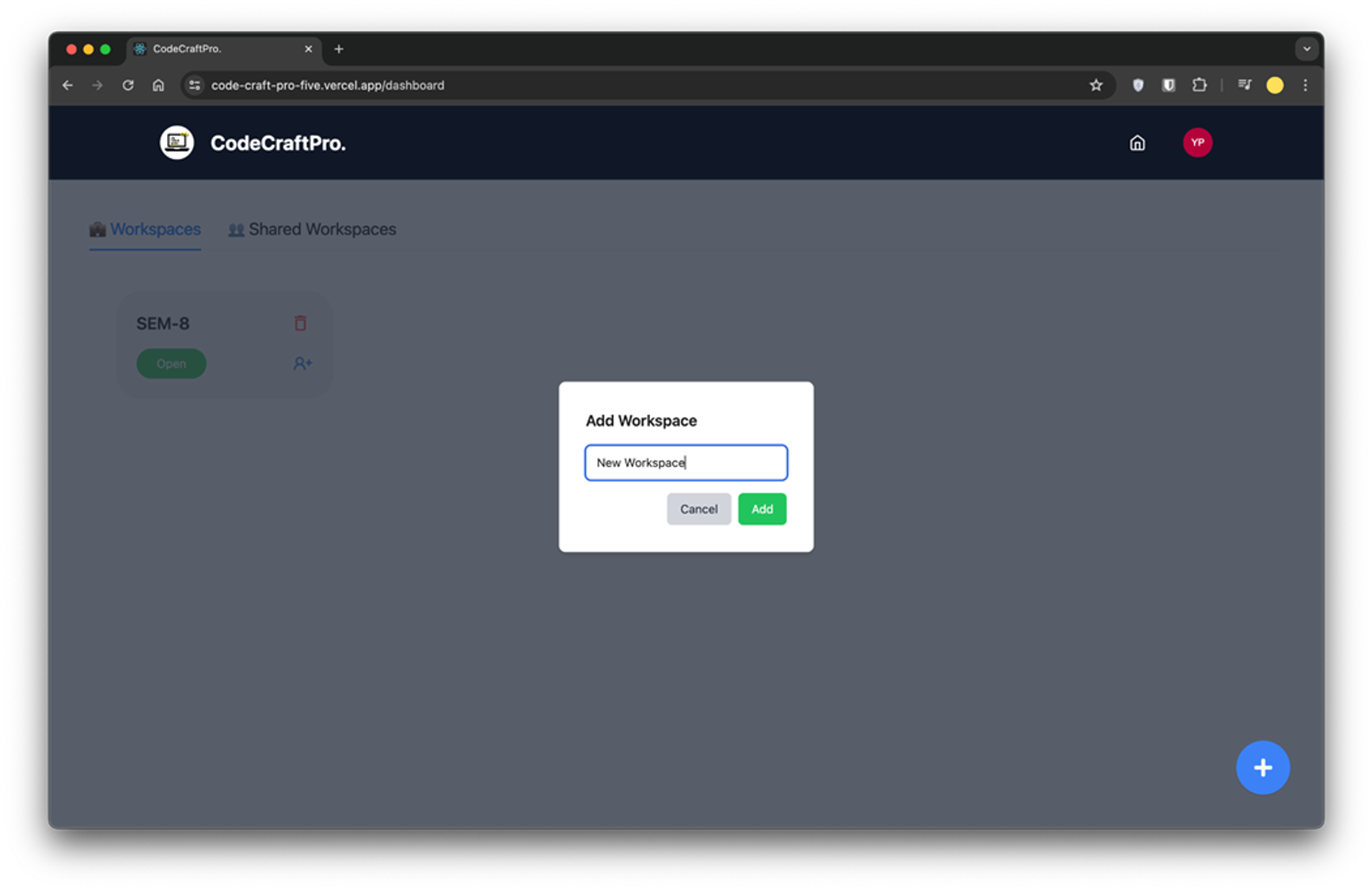1372x891 pixels.
Task: View site information icon in address bar
Action: pos(195,86)
